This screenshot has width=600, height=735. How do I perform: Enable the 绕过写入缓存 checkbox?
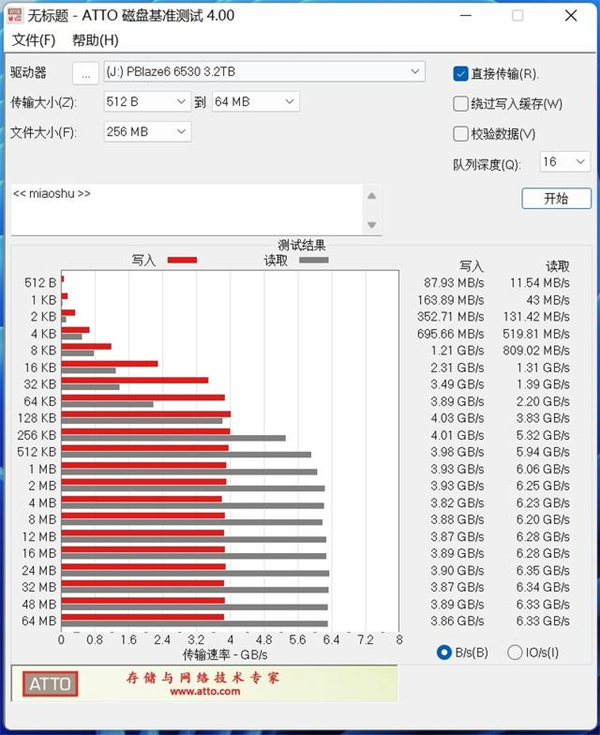tap(461, 104)
